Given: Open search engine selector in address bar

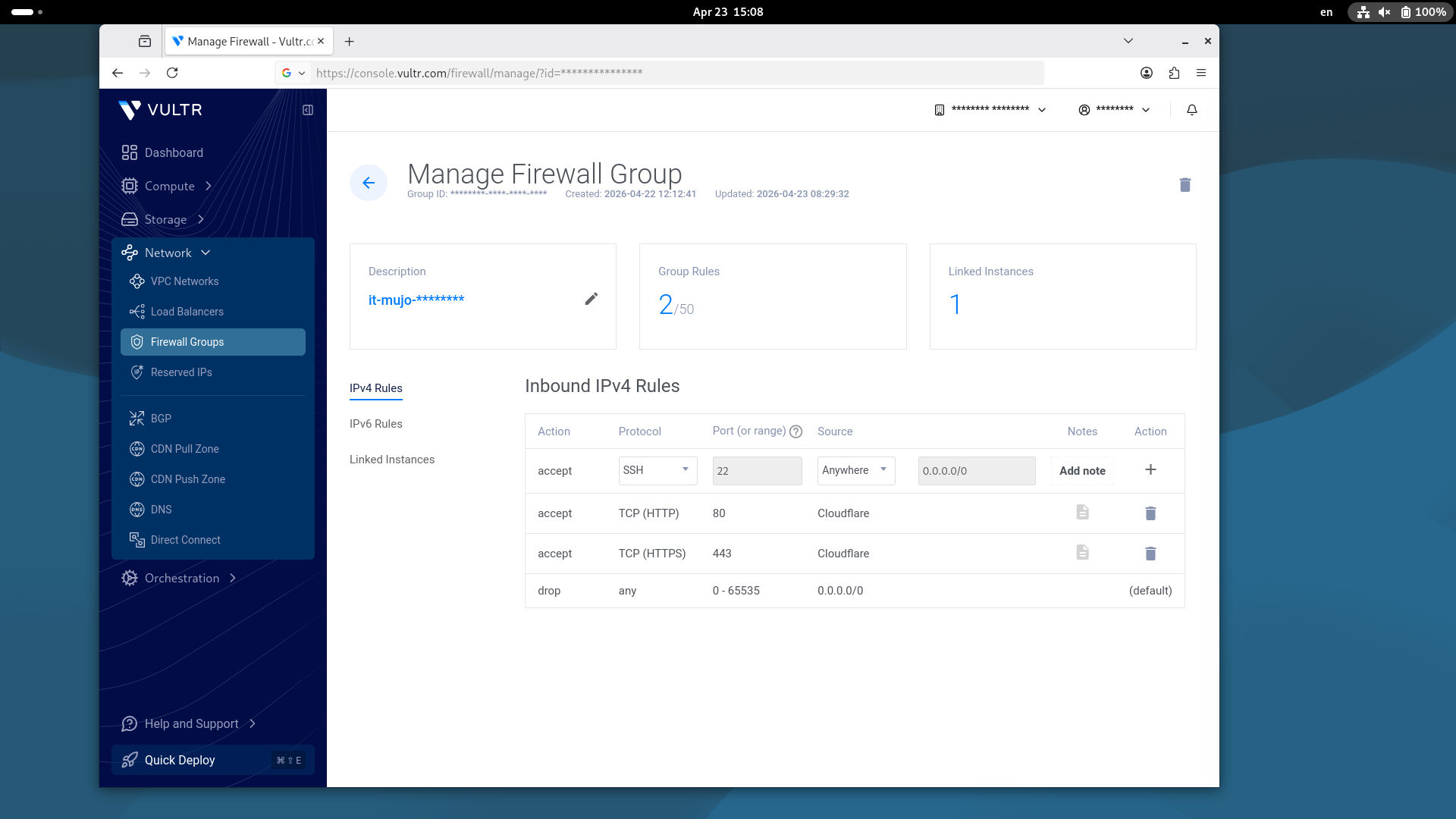Looking at the screenshot, I should 293,73.
